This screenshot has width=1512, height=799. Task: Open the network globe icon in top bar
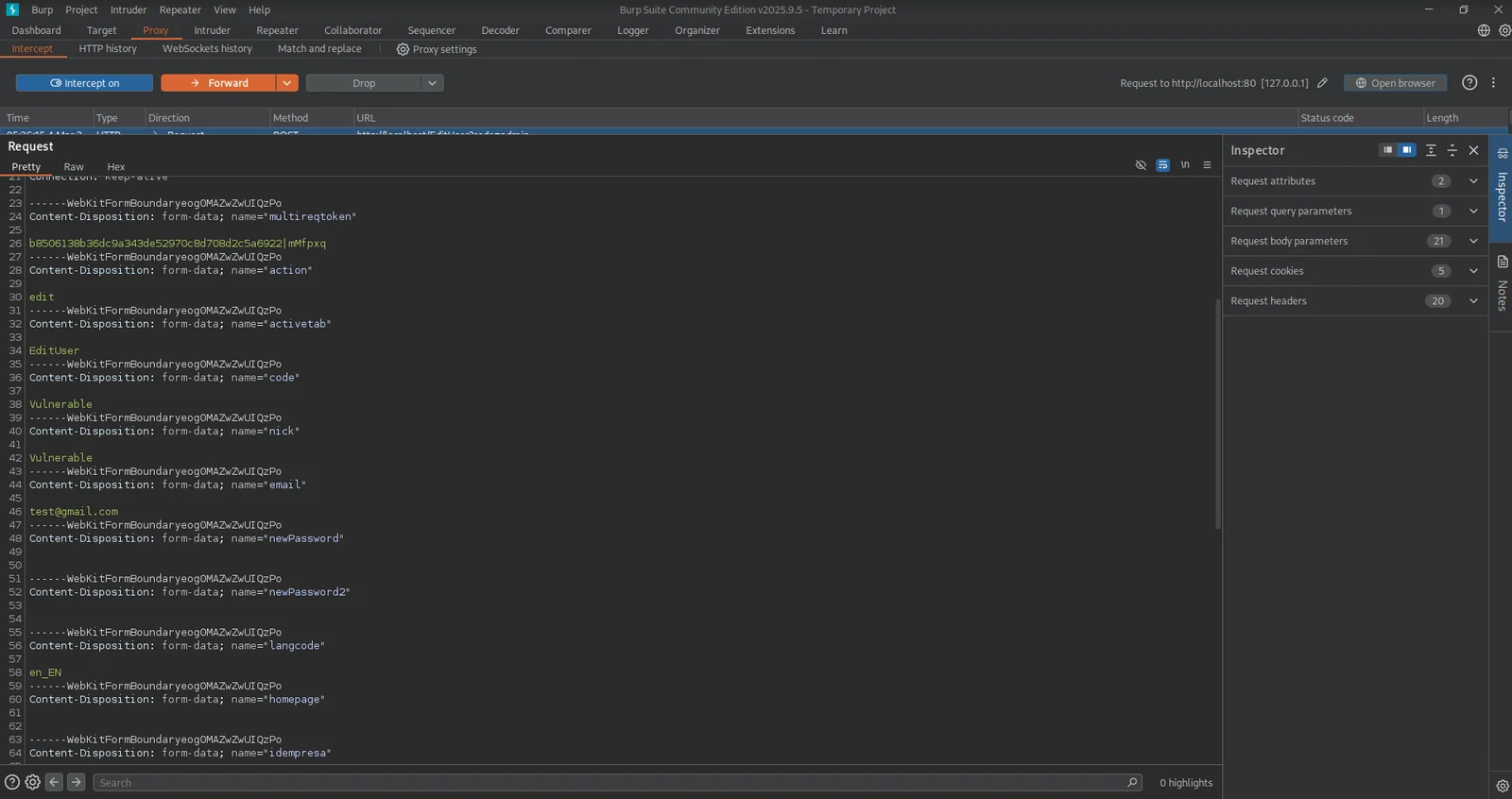pos(1484,30)
